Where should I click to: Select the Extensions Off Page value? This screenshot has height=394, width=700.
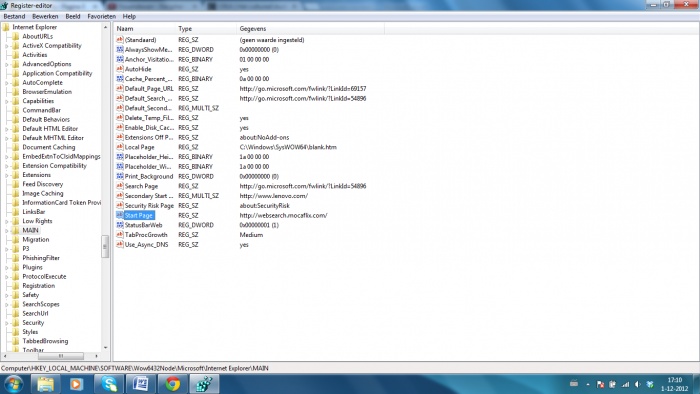click(x=149, y=137)
